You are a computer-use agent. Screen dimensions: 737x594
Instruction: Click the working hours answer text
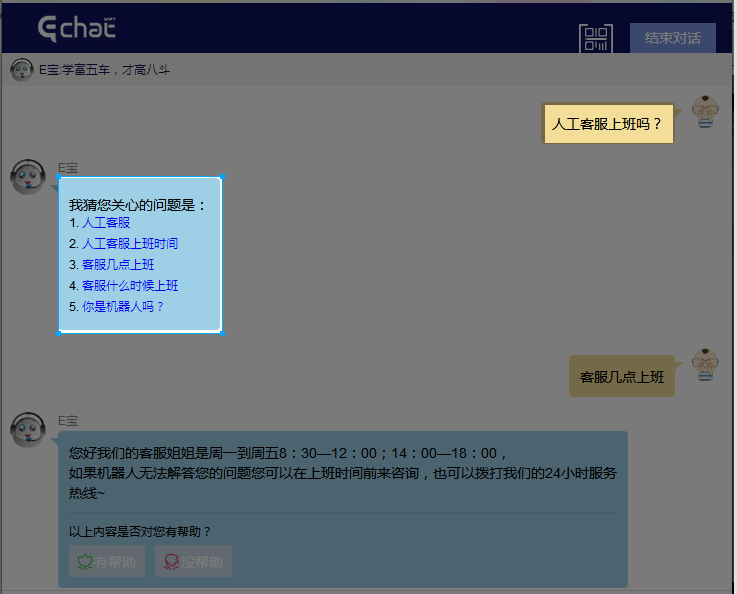coord(343,473)
